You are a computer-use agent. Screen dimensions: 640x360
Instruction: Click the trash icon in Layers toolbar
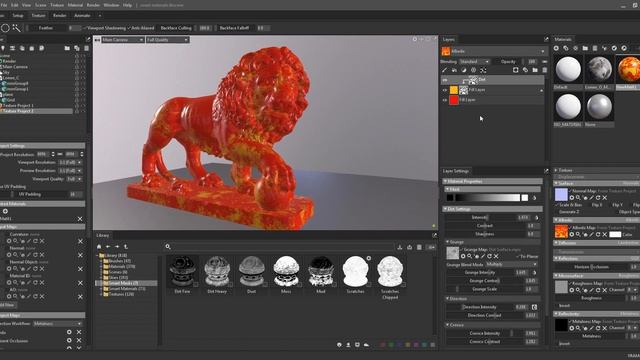coord(544,70)
